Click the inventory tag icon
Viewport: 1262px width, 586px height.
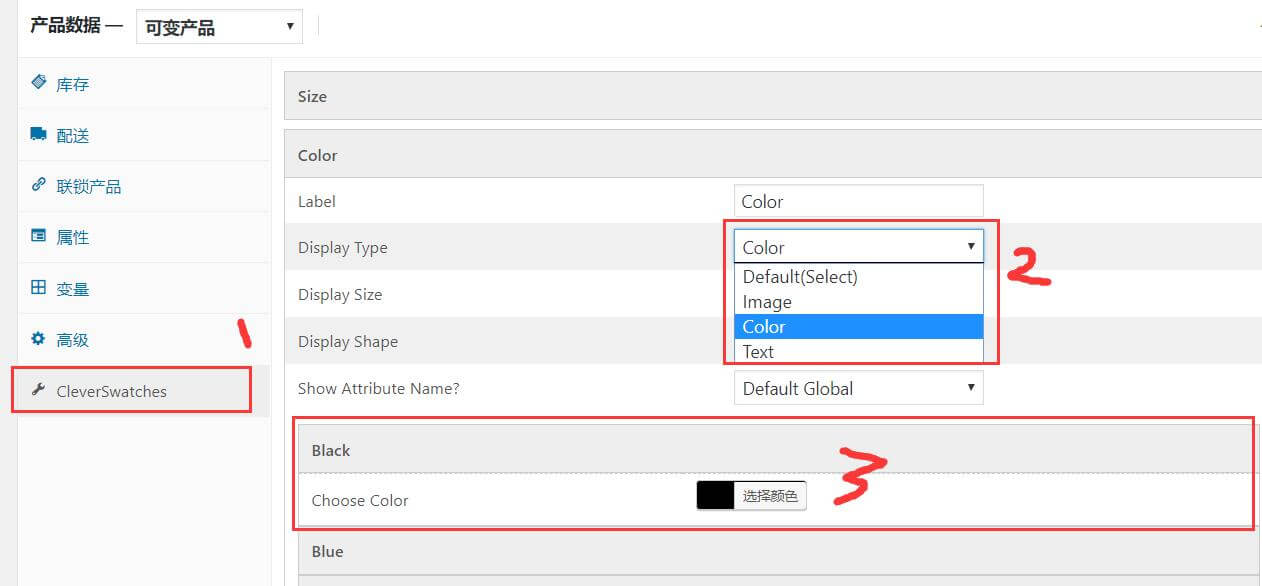coord(39,82)
